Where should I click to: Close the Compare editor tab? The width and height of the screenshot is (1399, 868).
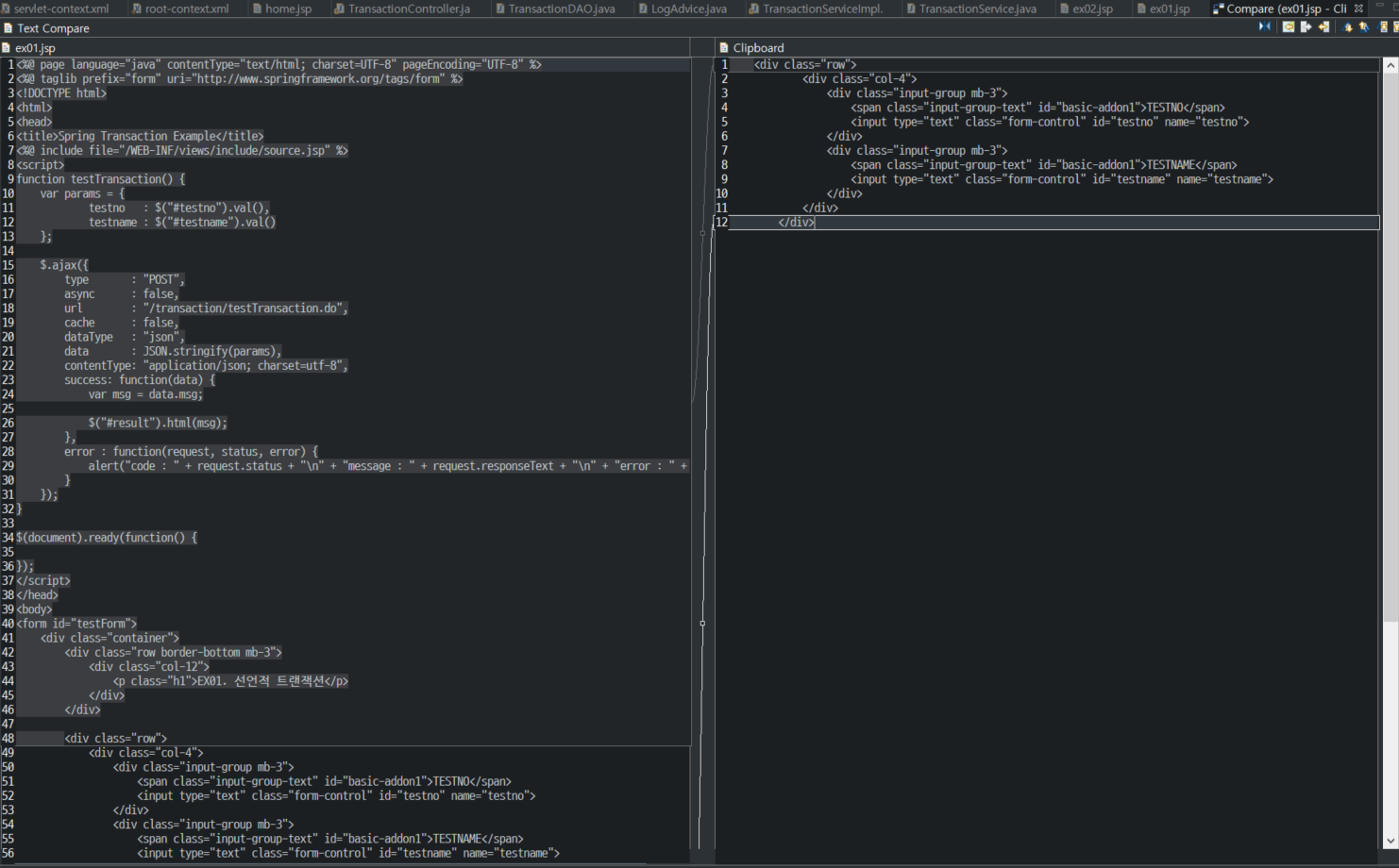[1359, 8]
